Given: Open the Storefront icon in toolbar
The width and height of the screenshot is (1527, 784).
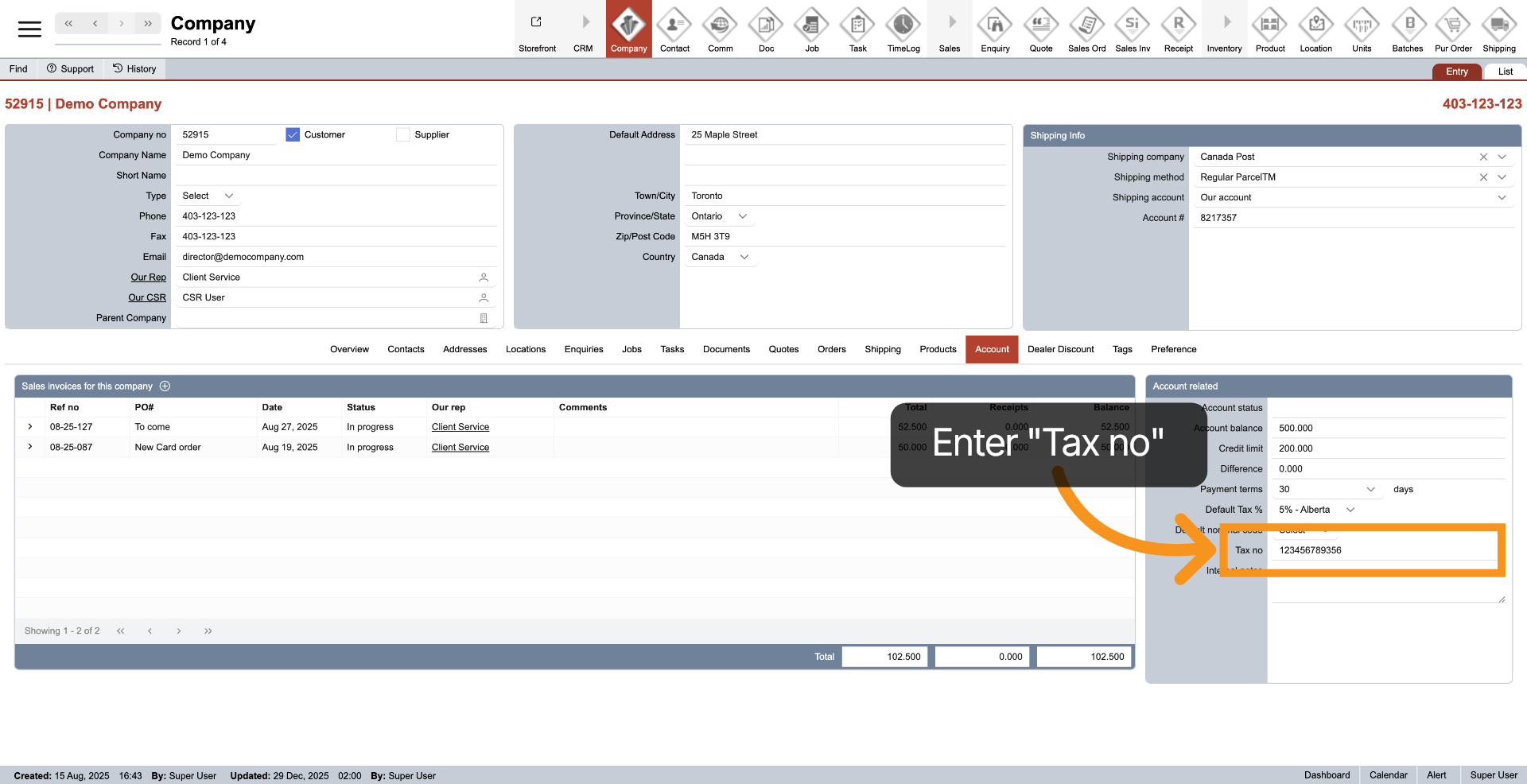Looking at the screenshot, I should pyautogui.click(x=537, y=29).
